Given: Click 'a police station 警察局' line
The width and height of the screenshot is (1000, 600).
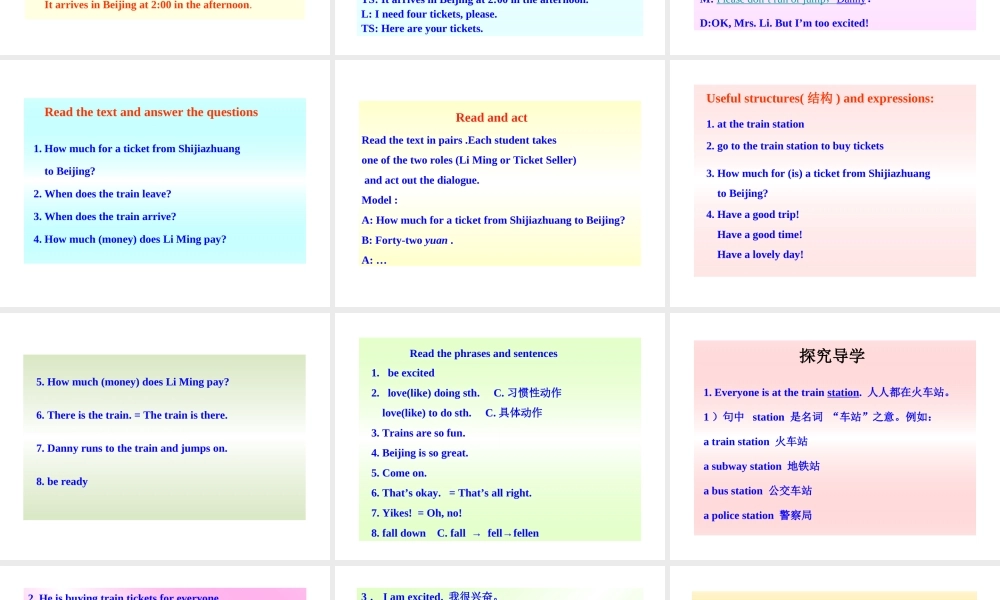Looking at the screenshot, I should pos(758,515).
